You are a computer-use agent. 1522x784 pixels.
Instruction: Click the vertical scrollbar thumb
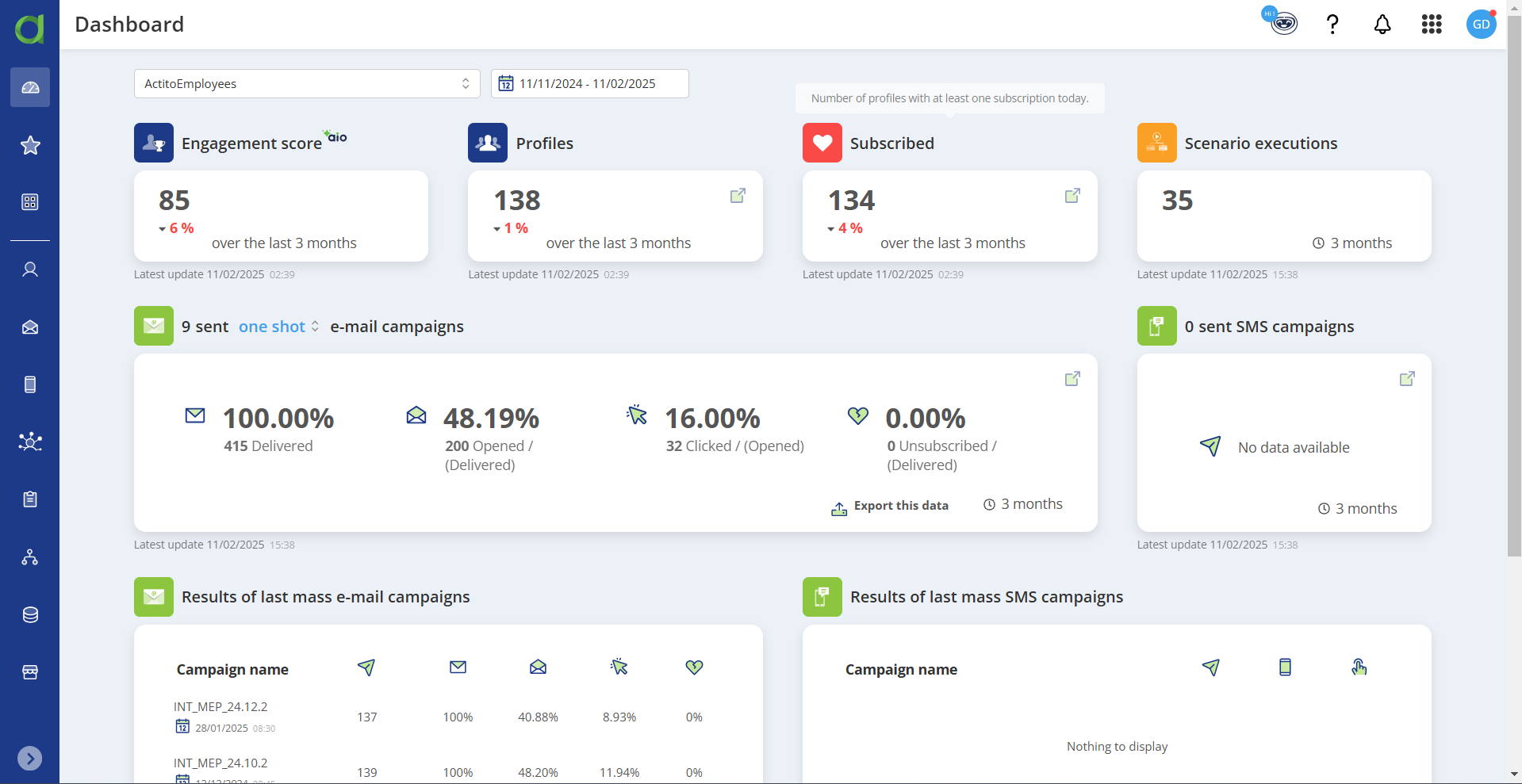tap(1514, 285)
